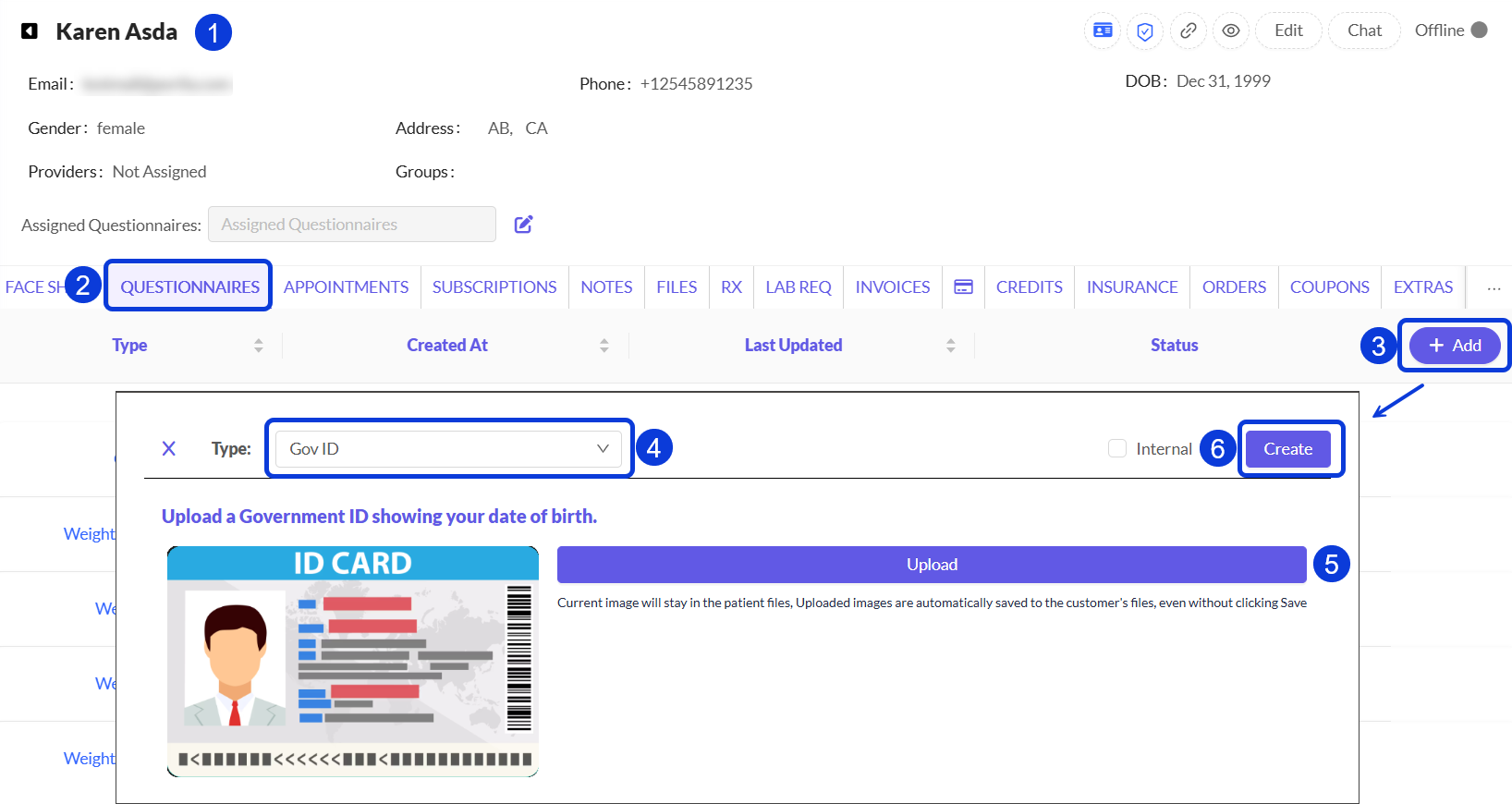Expand the Gov ID type dropdown
This screenshot has height=804, width=1512.
[x=449, y=448]
